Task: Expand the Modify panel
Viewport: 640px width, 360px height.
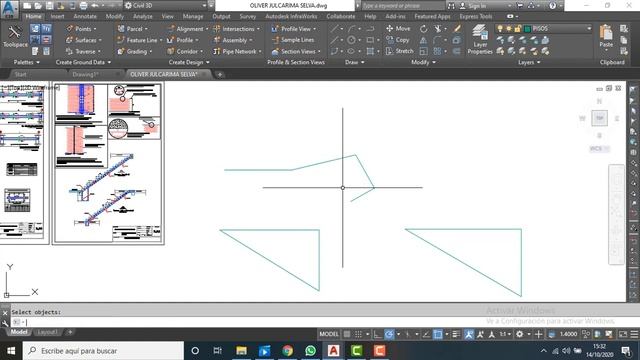Action: (423, 62)
